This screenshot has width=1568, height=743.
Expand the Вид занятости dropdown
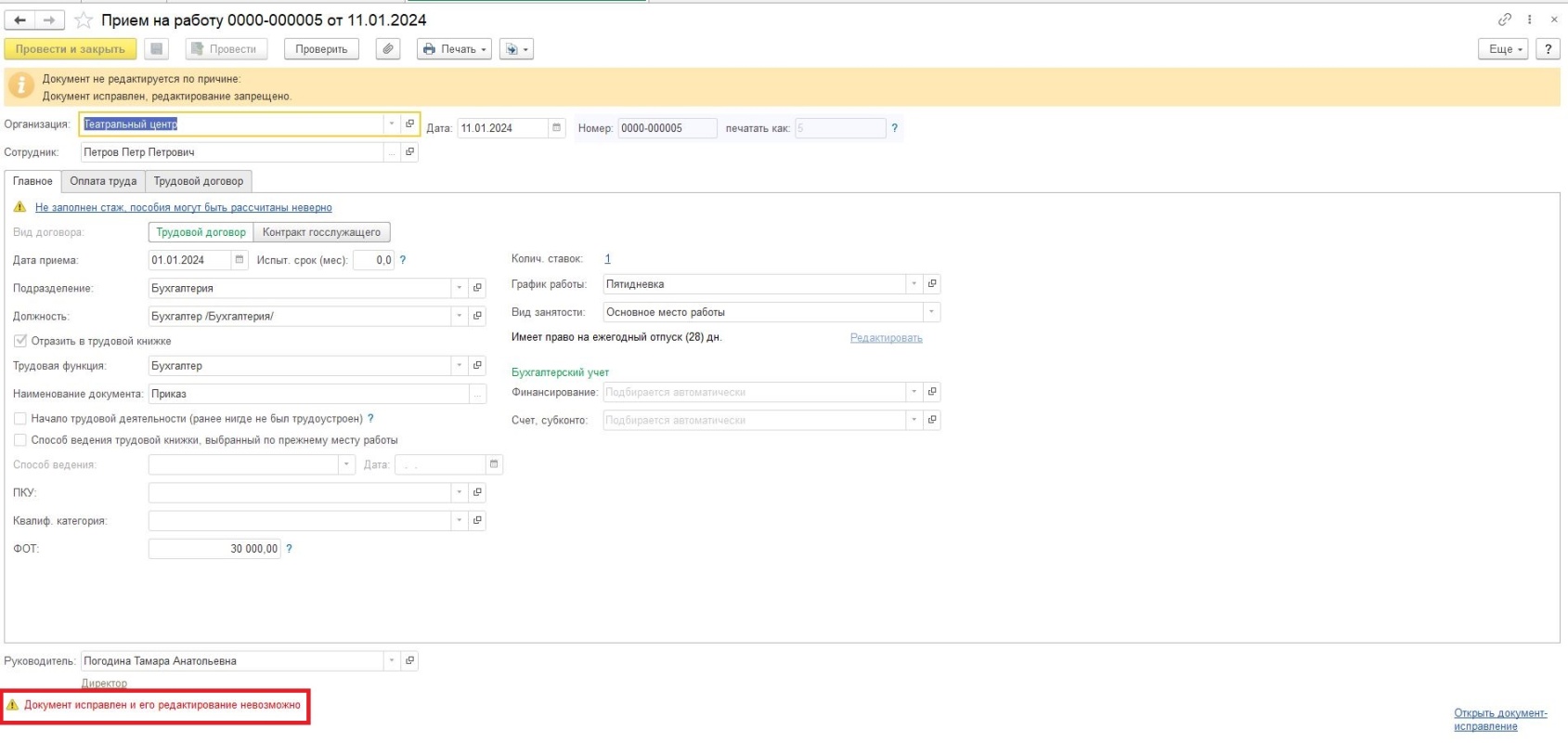(932, 312)
